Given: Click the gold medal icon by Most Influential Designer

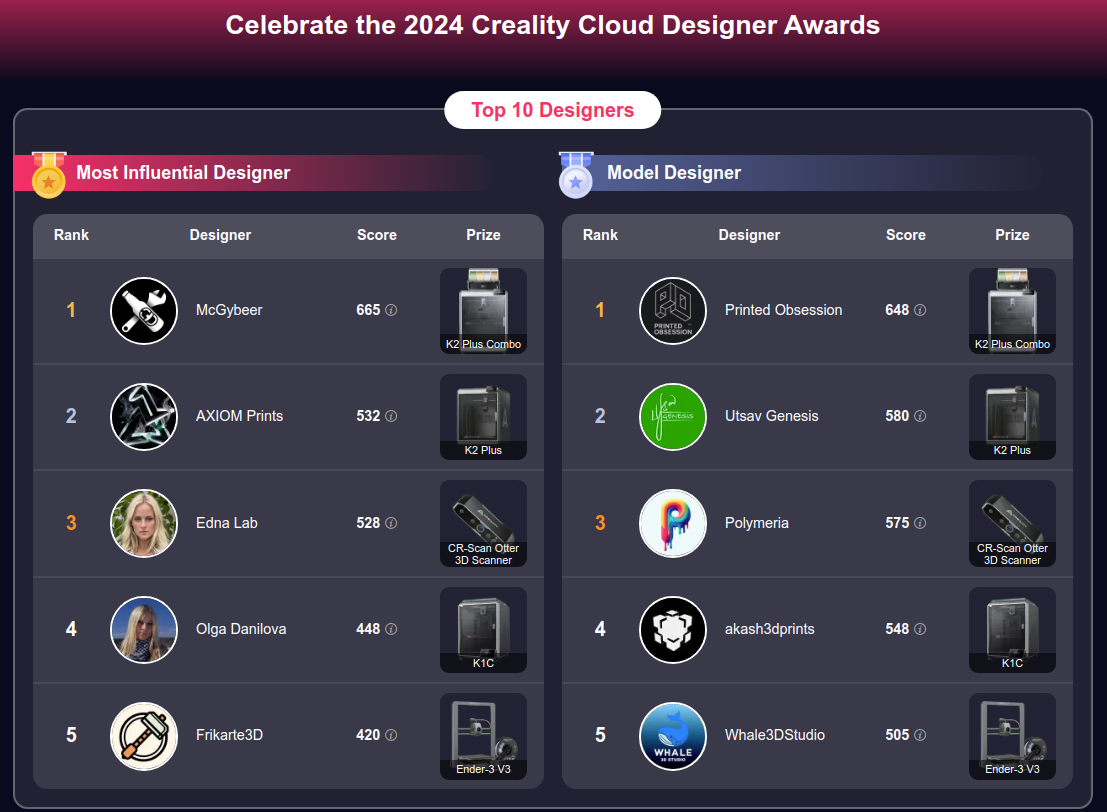Looking at the screenshot, I should coord(49,175).
